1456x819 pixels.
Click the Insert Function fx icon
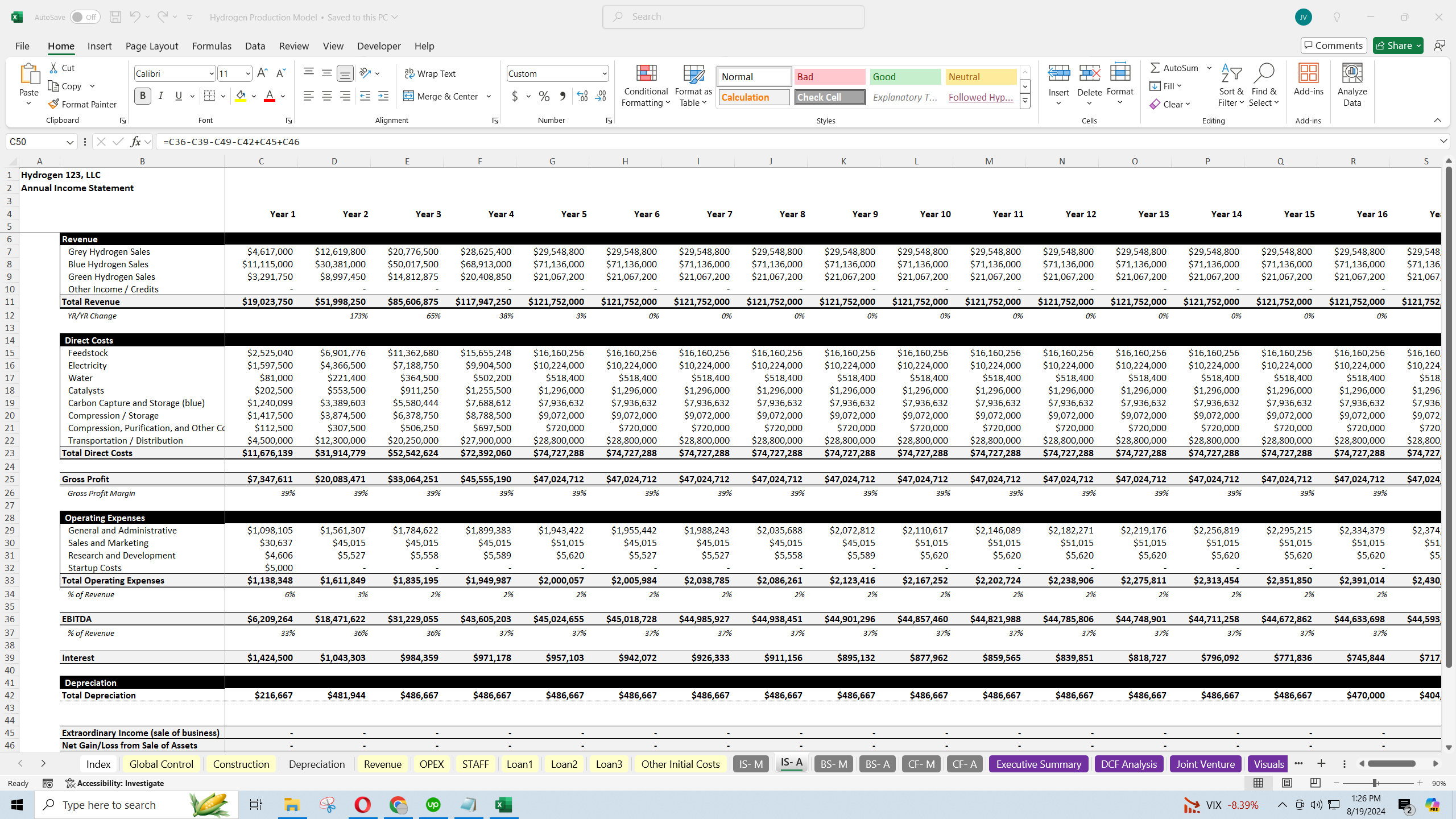pos(135,142)
